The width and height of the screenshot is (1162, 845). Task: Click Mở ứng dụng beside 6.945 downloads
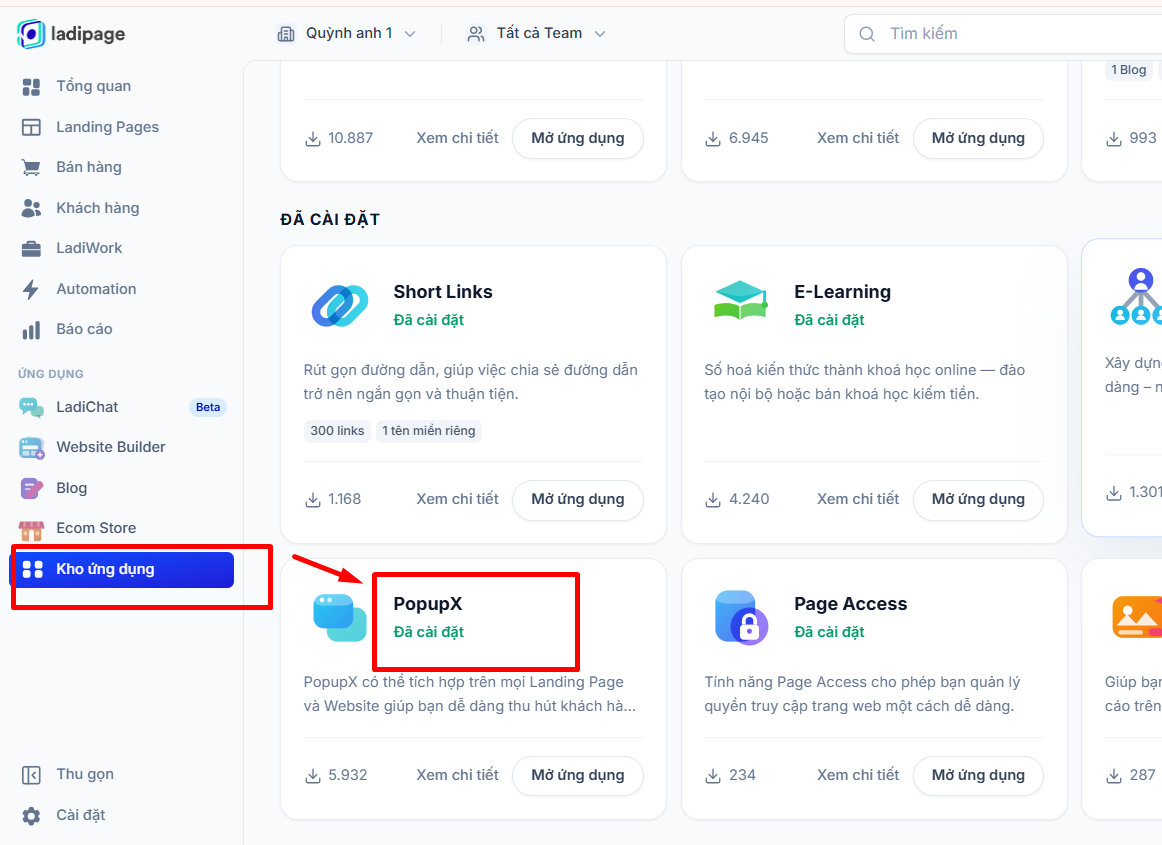pyautogui.click(x=978, y=139)
